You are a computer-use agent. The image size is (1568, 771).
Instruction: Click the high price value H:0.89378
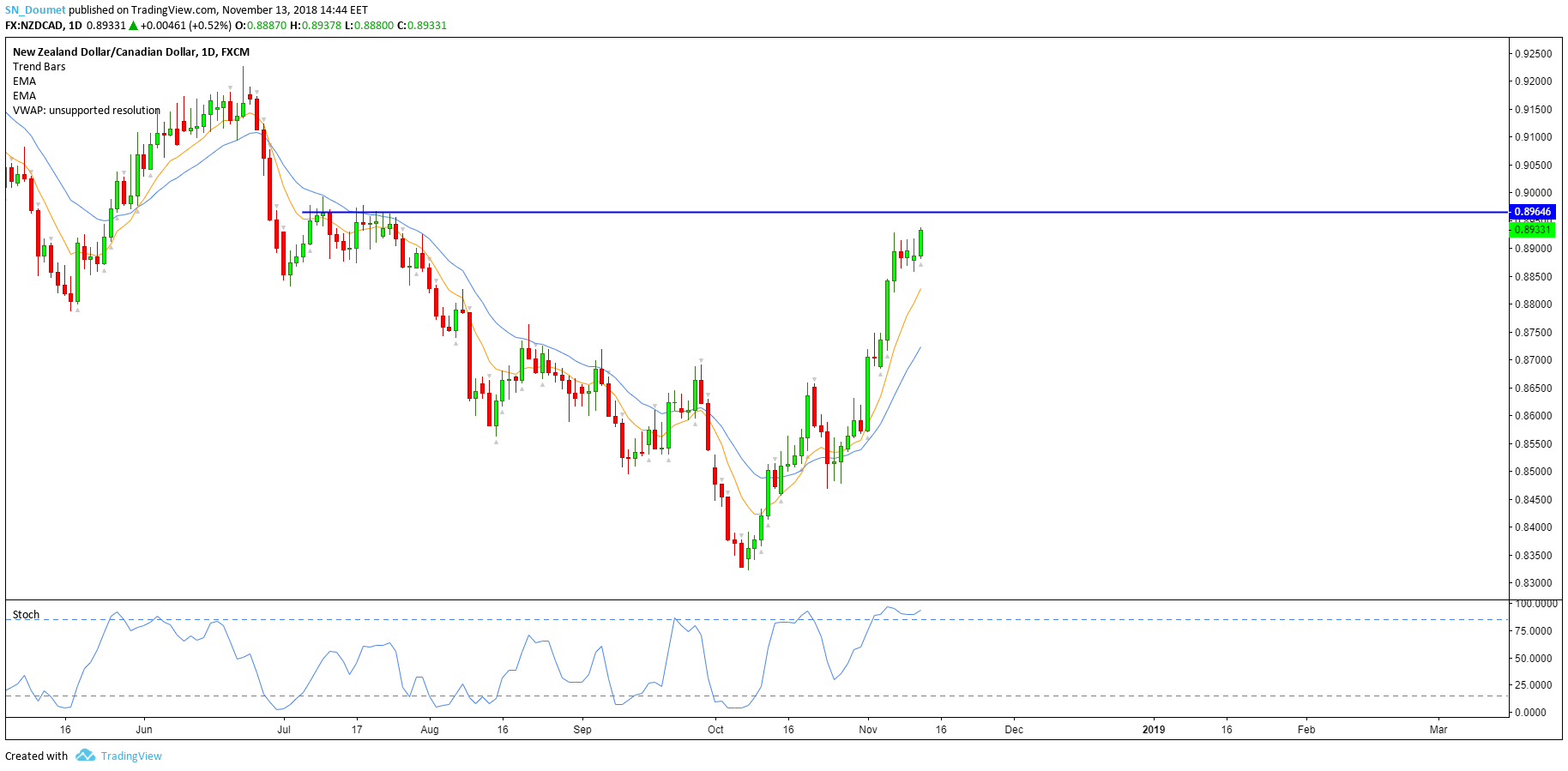point(316,26)
